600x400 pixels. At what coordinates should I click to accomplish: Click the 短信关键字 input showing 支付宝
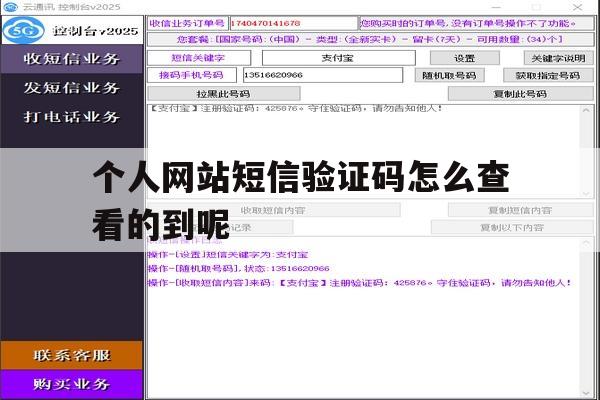point(338,58)
